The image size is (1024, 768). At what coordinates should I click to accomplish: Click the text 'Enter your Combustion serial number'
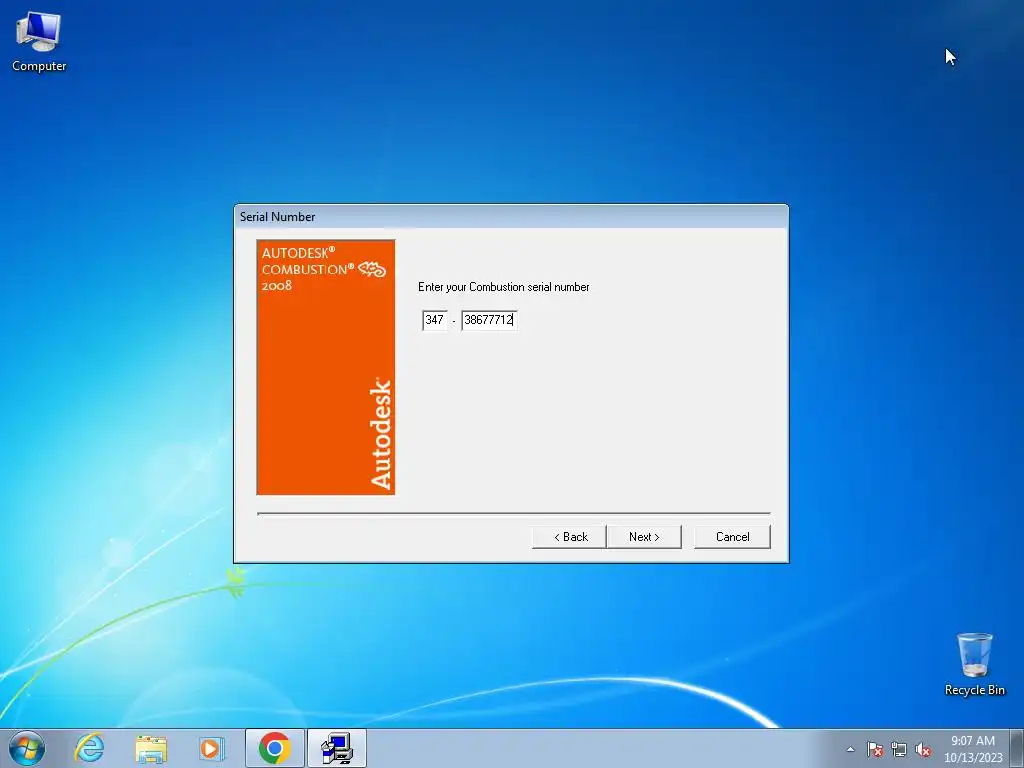click(504, 287)
